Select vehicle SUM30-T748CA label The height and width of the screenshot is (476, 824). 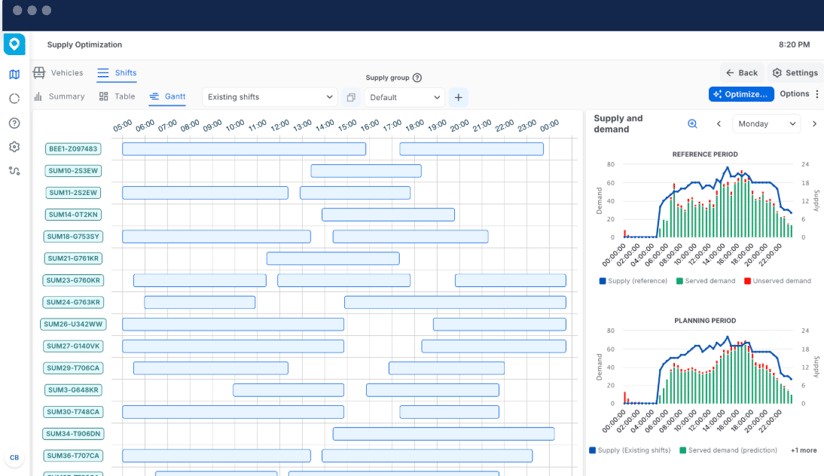click(x=73, y=412)
